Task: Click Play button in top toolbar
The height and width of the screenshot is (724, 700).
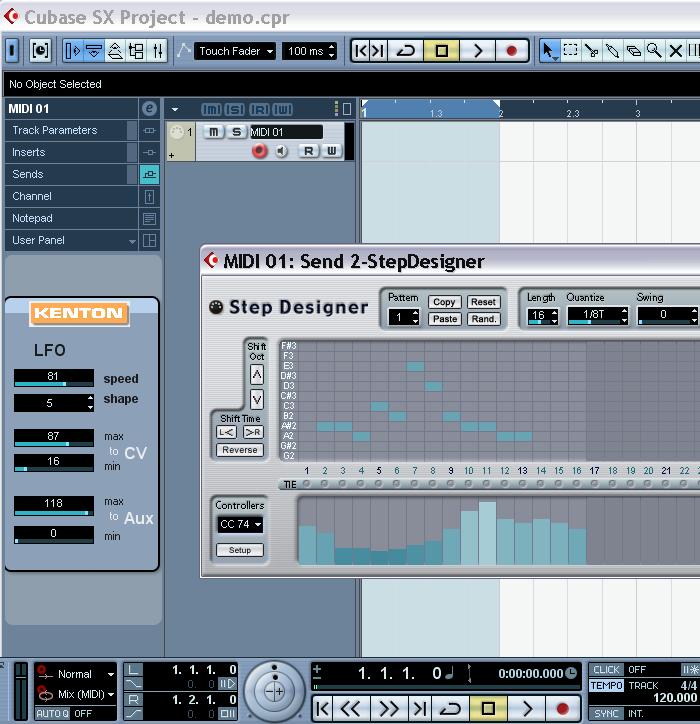Action: [477, 50]
